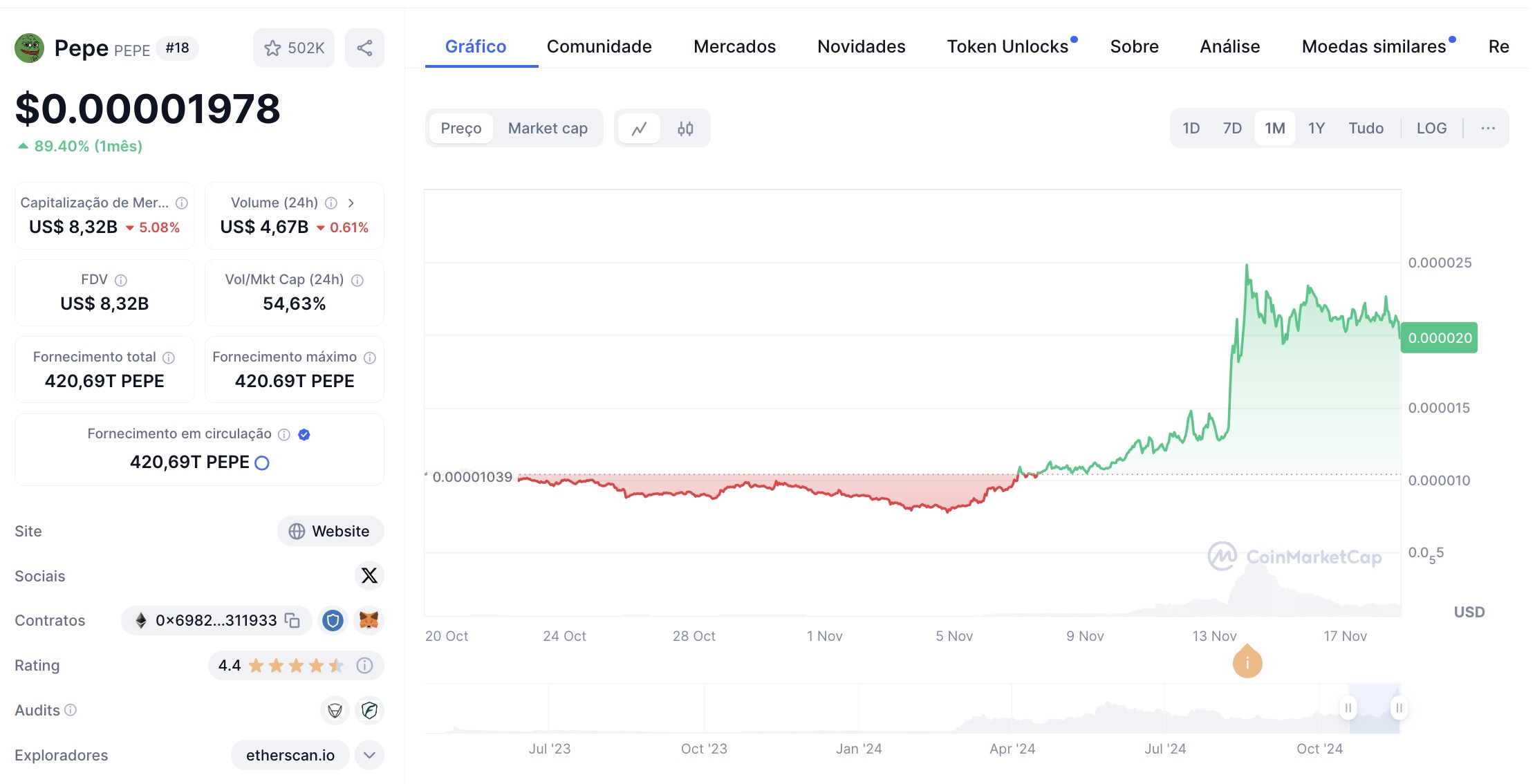Open the rating info icon
Viewport: 1535px width, 784px height.
coord(364,665)
